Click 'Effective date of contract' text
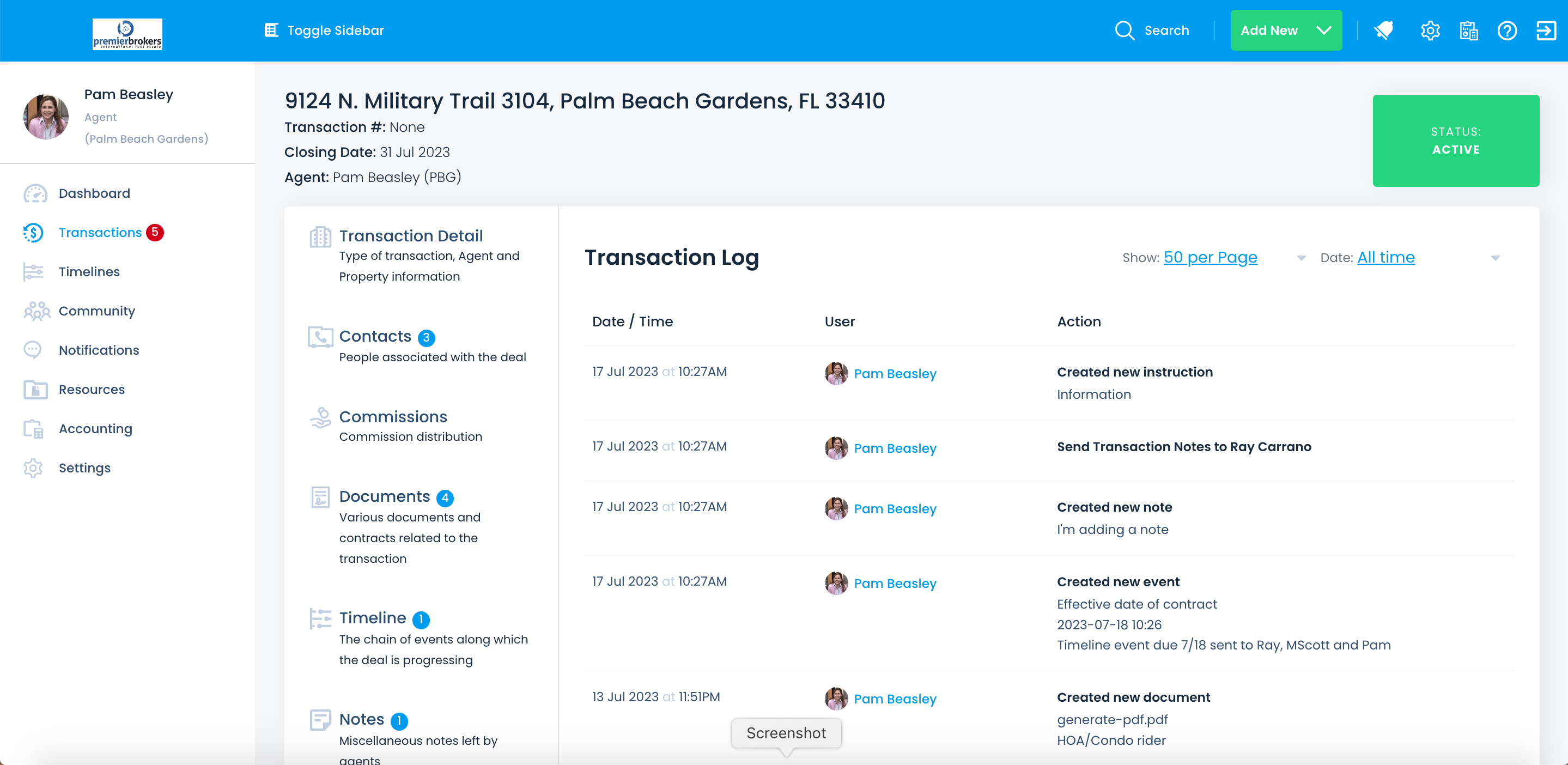Image resolution: width=1568 pixels, height=765 pixels. [x=1137, y=604]
